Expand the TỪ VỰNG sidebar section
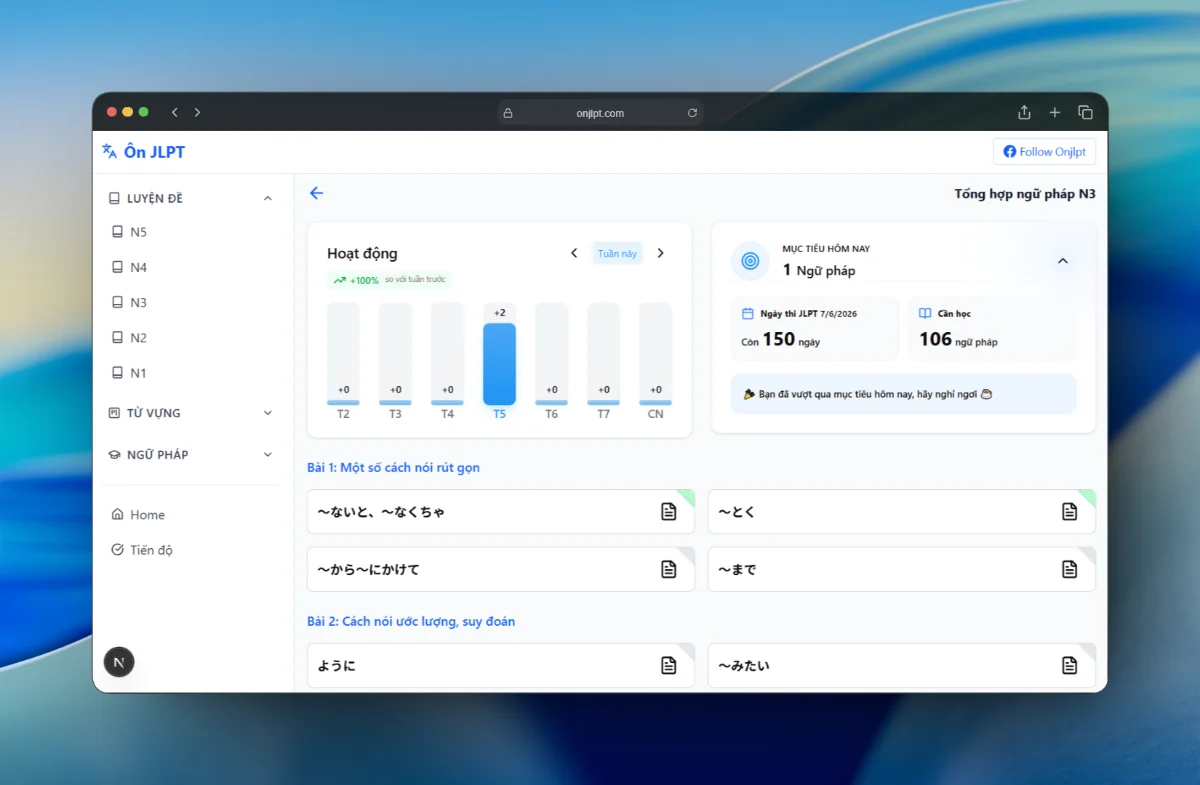This screenshot has height=785, width=1200. [x=267, y=413]
